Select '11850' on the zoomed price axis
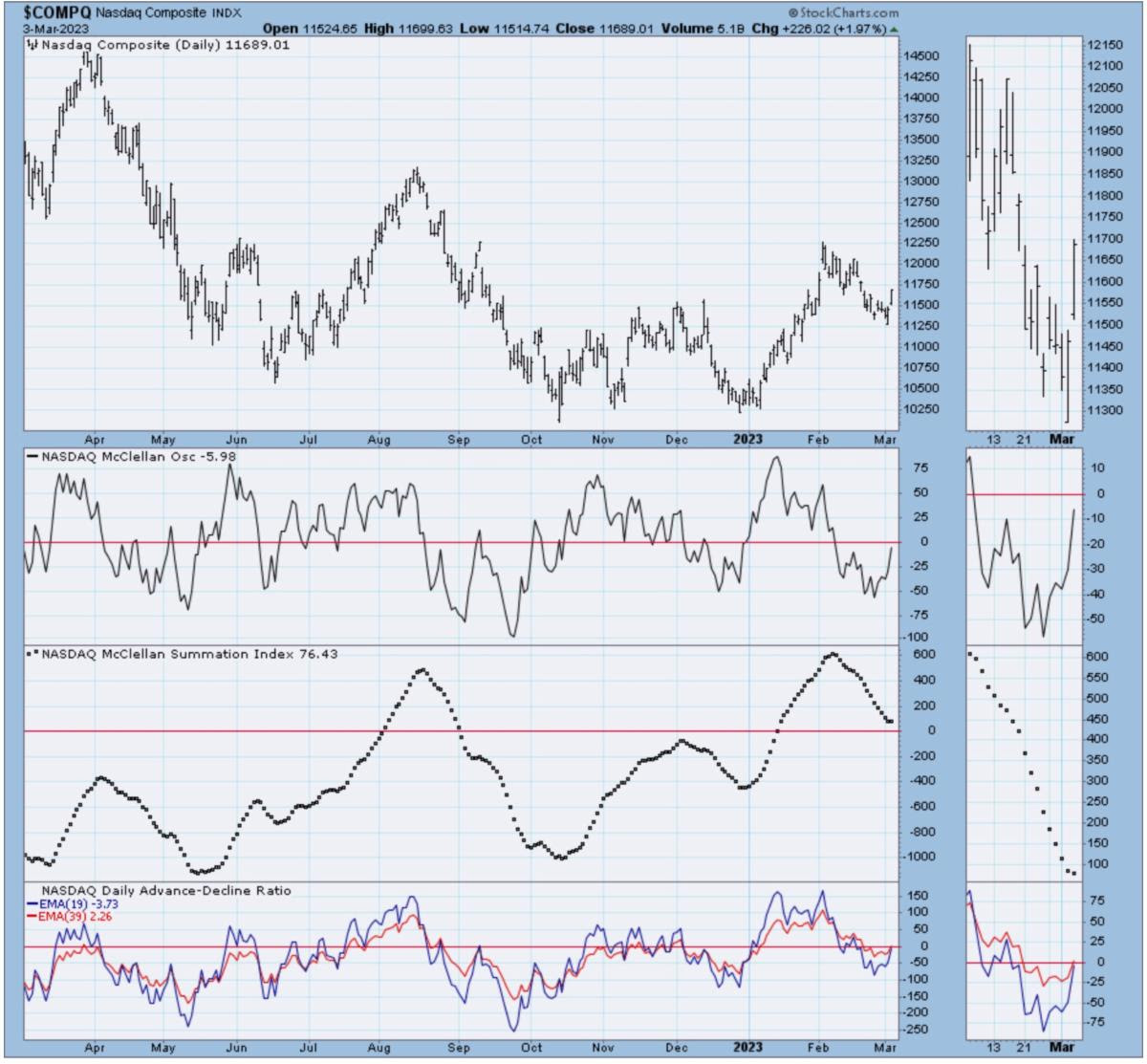1147x1064 pixels. click(1103, 174)
